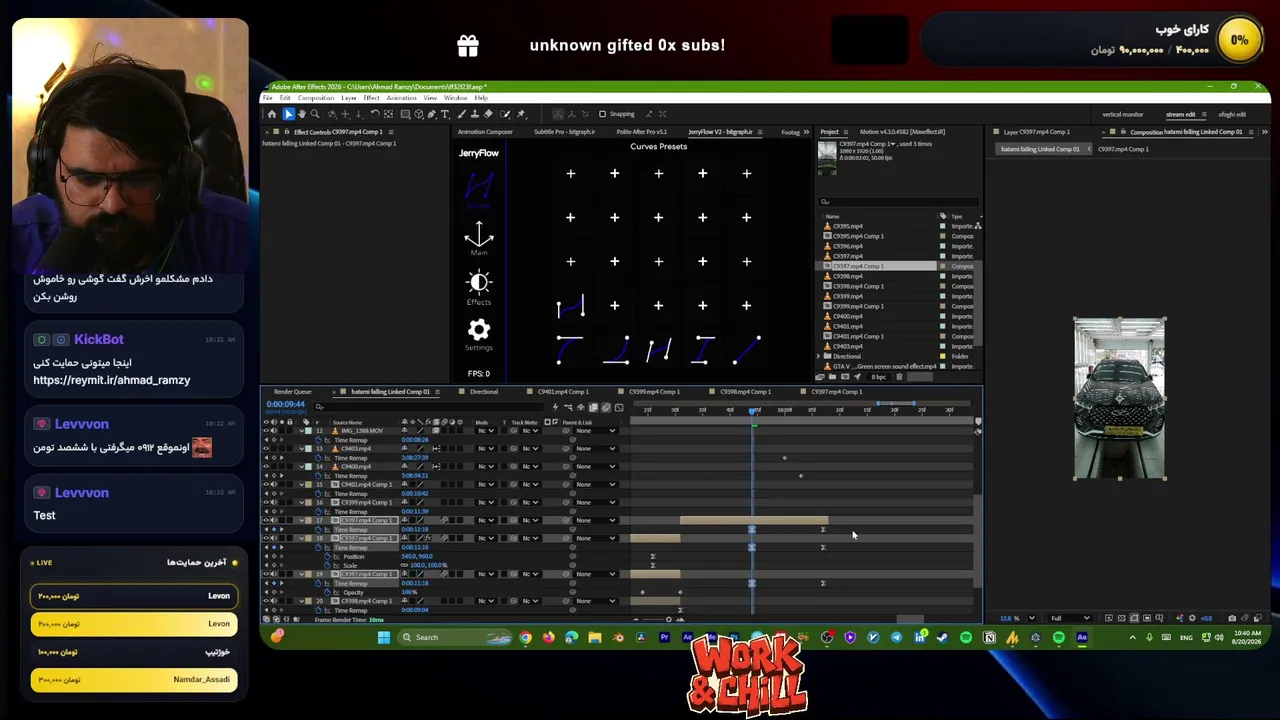The image size is (1280, 720).
Task: Toggle visibility of layer 17 C9397.mp4 Comp 1
Action: (x=267, y=521)
